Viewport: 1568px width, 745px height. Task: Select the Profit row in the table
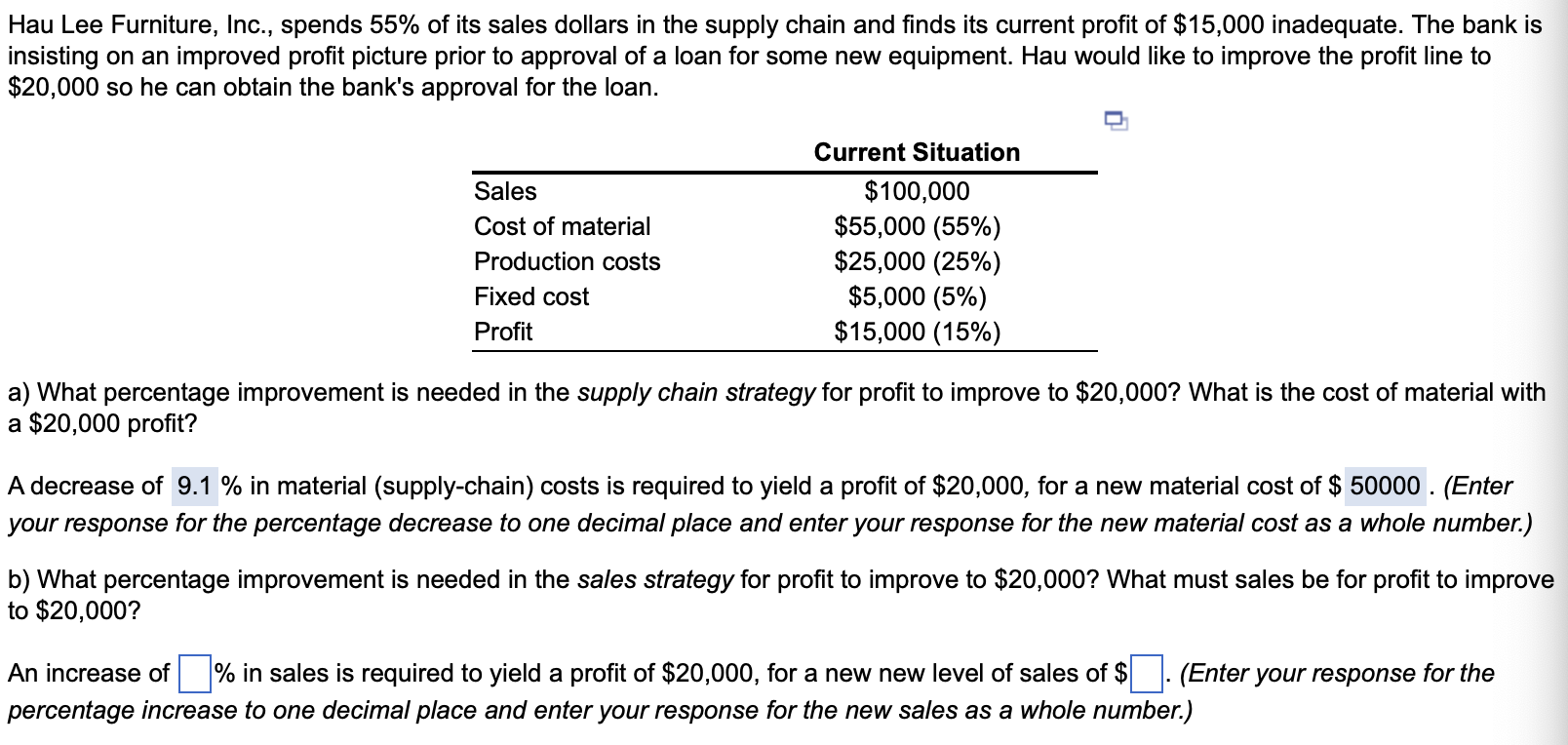503,332
